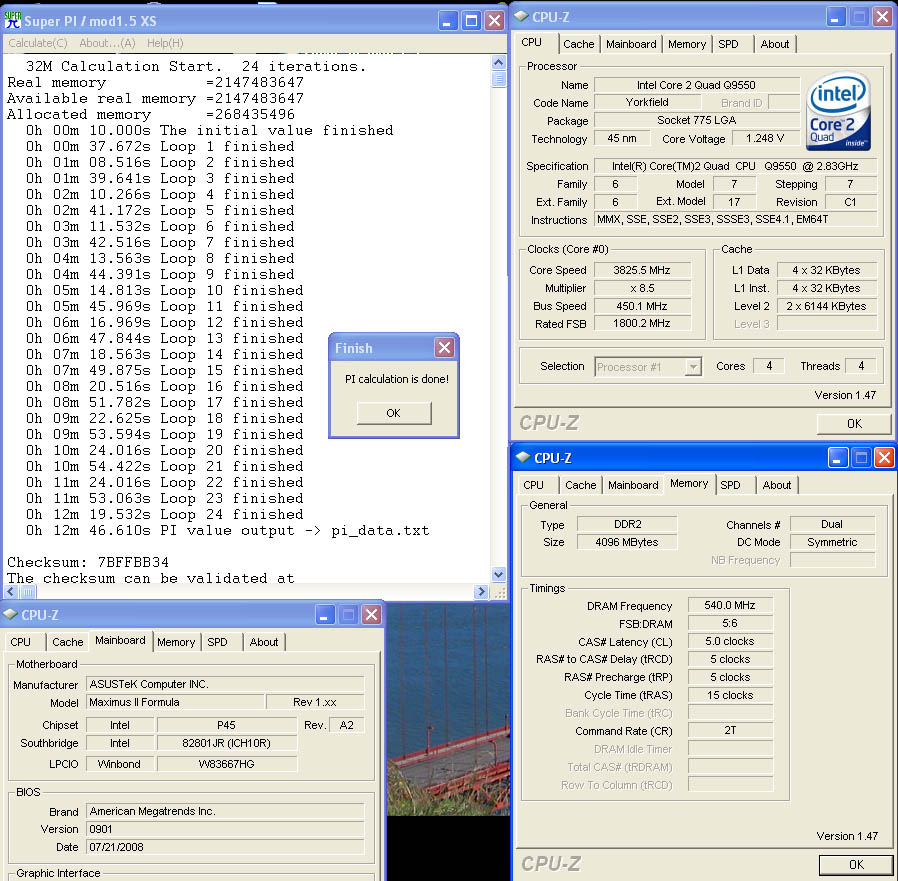
Task: Click the BIOS Date field 07/21/2008
Action: coord(225,847)
